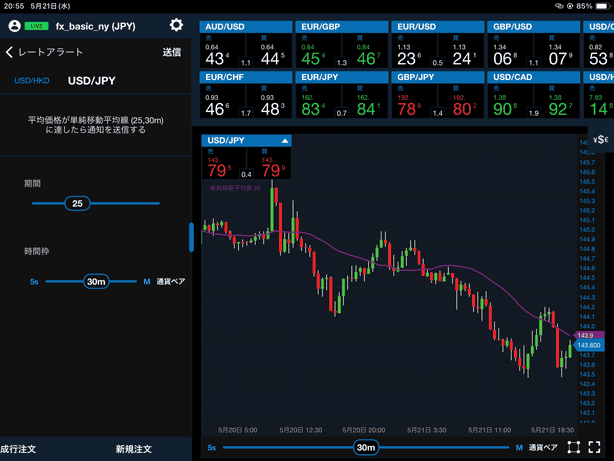
Task: Select M at alert timeframe slider end
Action: (147, 282)
